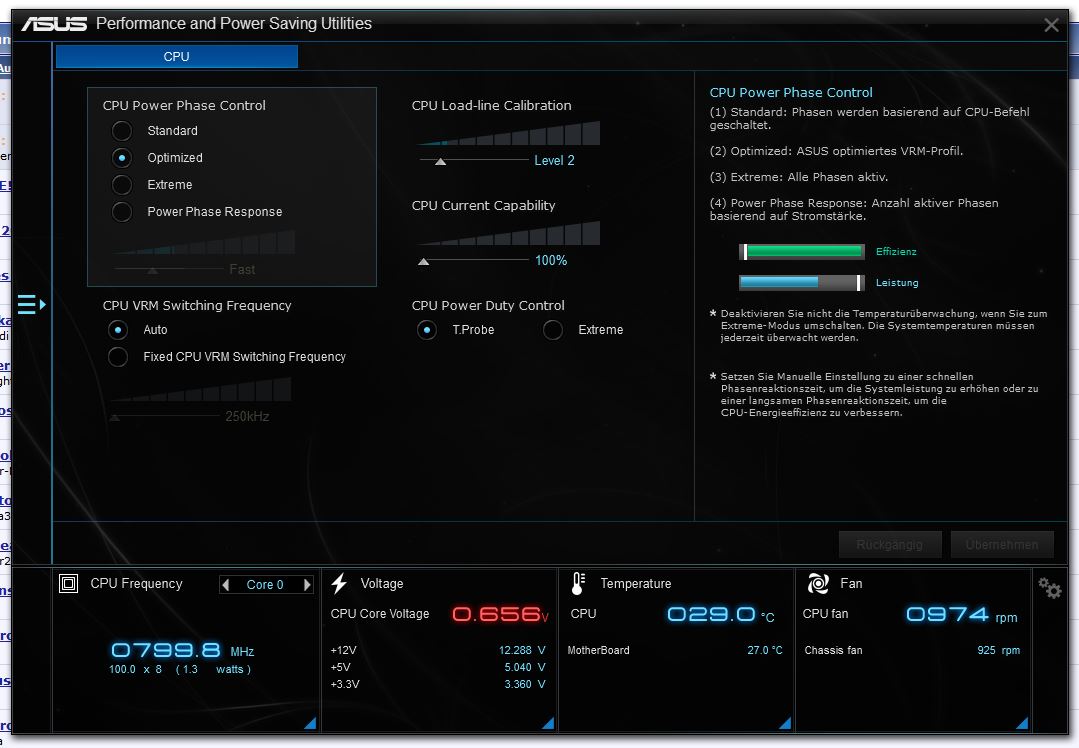Choose Power Phase Response option
The width and height of the screenshot is (1079, 748).
click(x=122, y=212)
